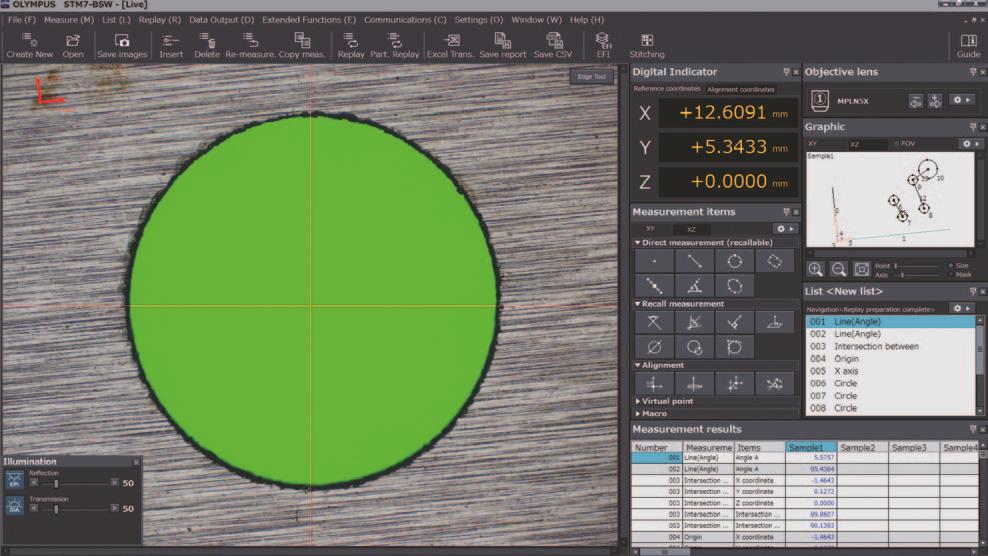Select the Mask radio option in Graphic
The width and height of the screenshot is (988, 556).
point(950,274)
